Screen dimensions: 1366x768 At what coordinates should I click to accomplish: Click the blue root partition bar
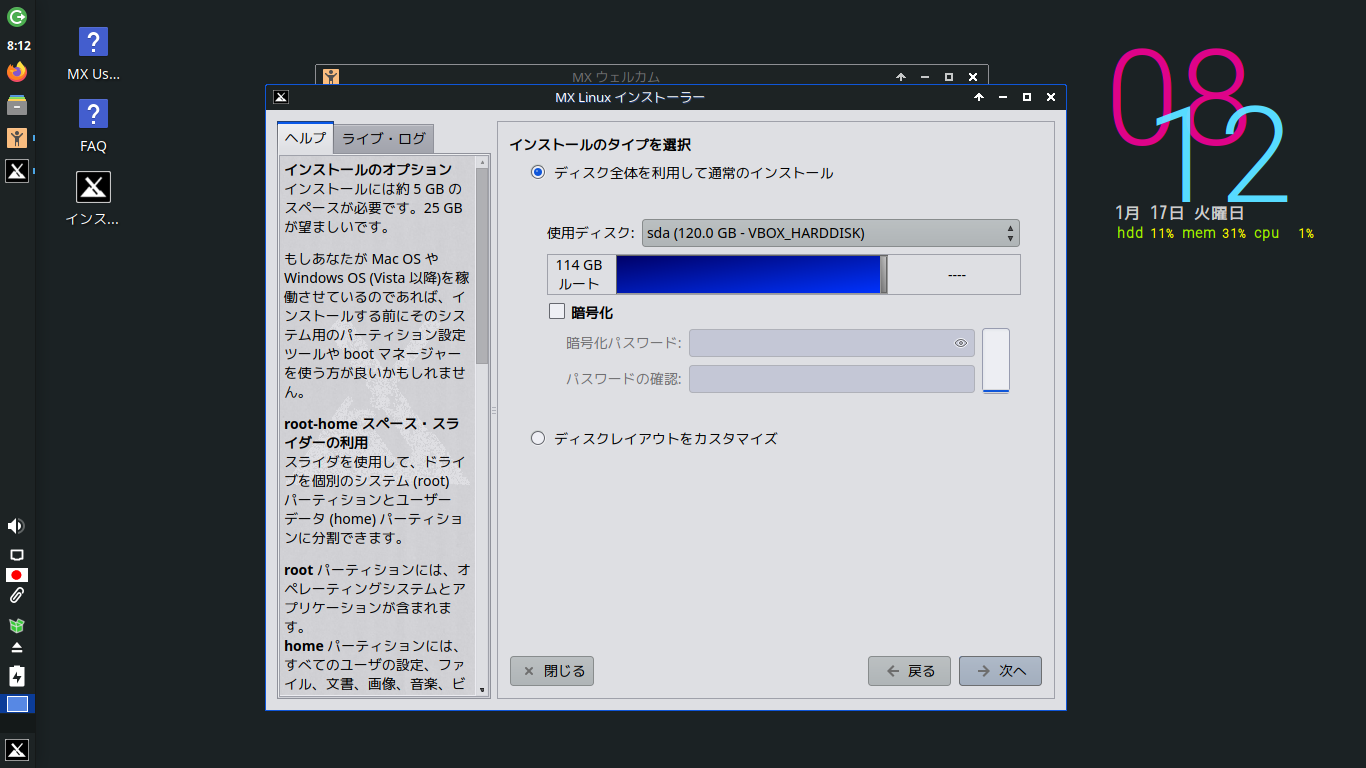coord(748,274)
